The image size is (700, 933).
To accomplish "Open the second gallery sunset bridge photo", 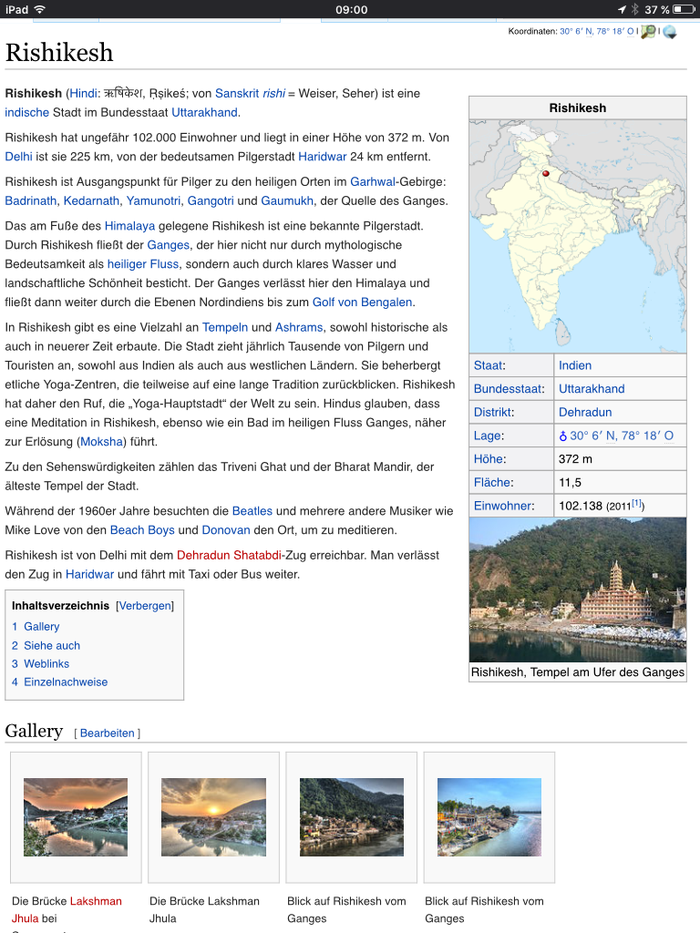I will (x=214, y=817).
